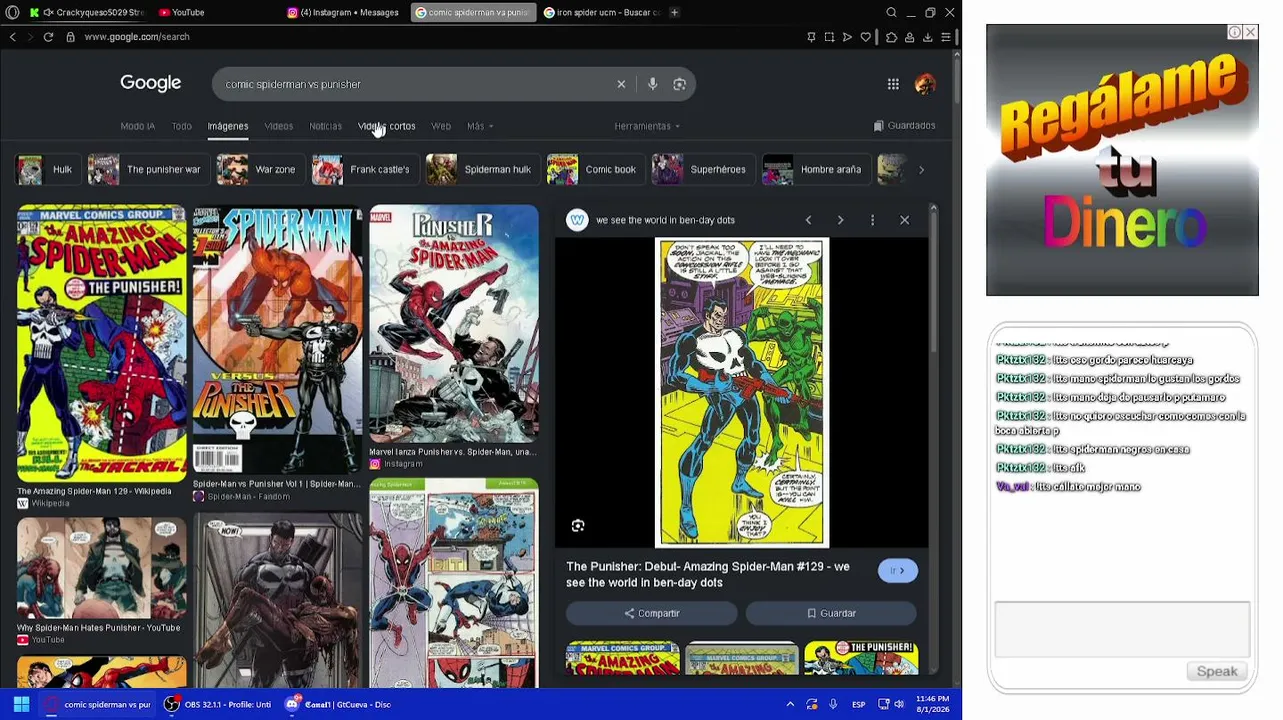
Task: Click Compartir button in preview panel
Action: click(x=651, y=613)
